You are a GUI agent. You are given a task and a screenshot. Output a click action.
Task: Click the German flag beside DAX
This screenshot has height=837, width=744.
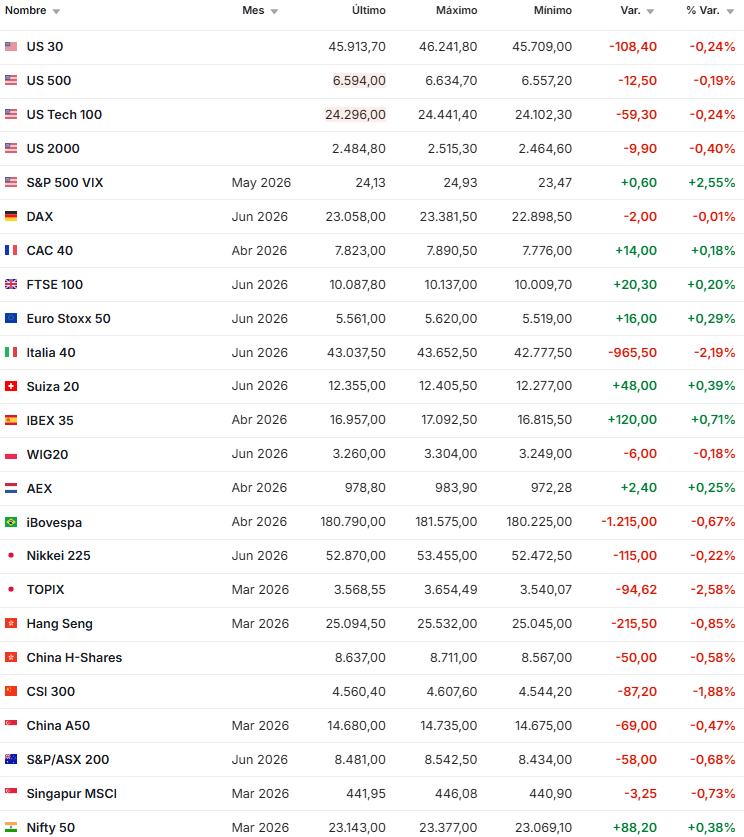click(x=12, y=216)
